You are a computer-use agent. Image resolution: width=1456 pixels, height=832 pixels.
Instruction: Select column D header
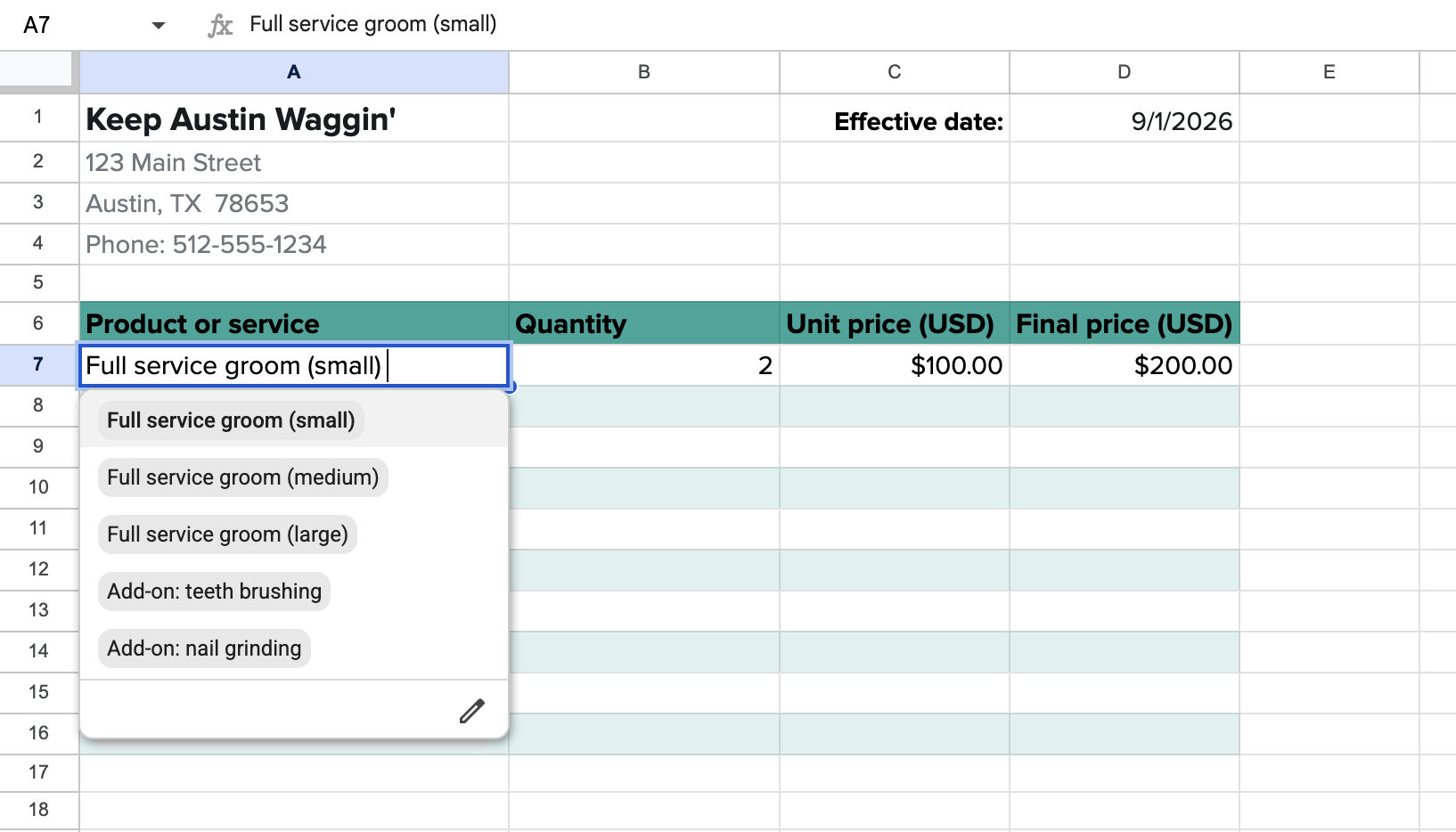[1125, 72]
